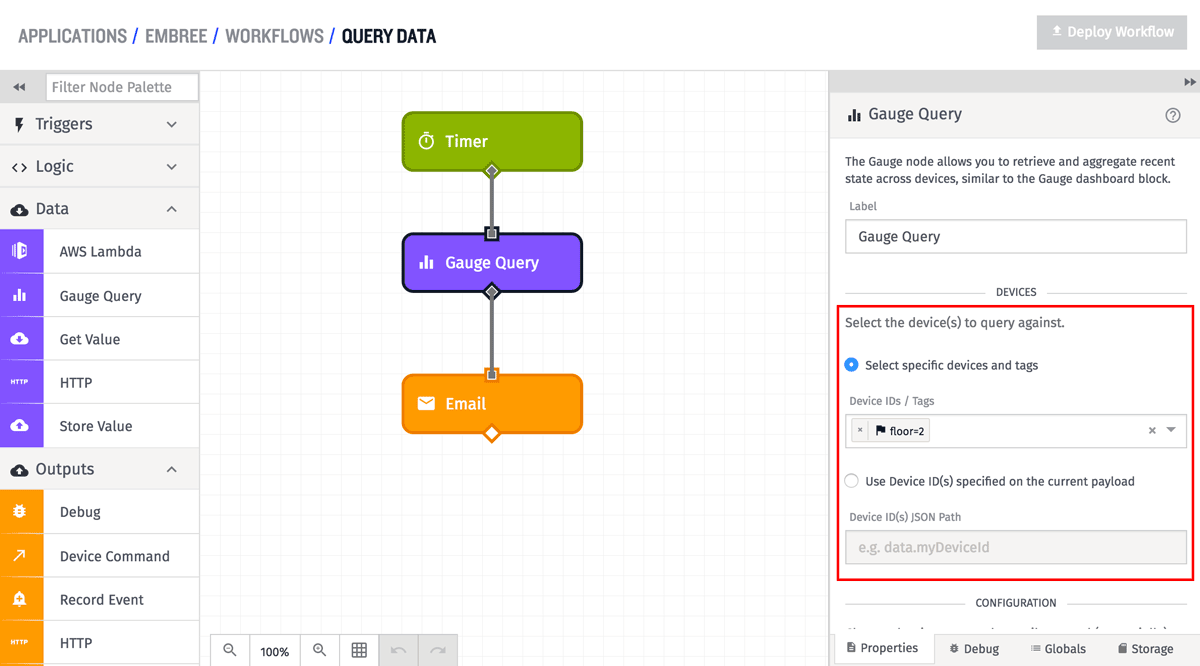The image size is (1200, 666).
Task: Select the Get Value node icon
Action: (19, 339)
